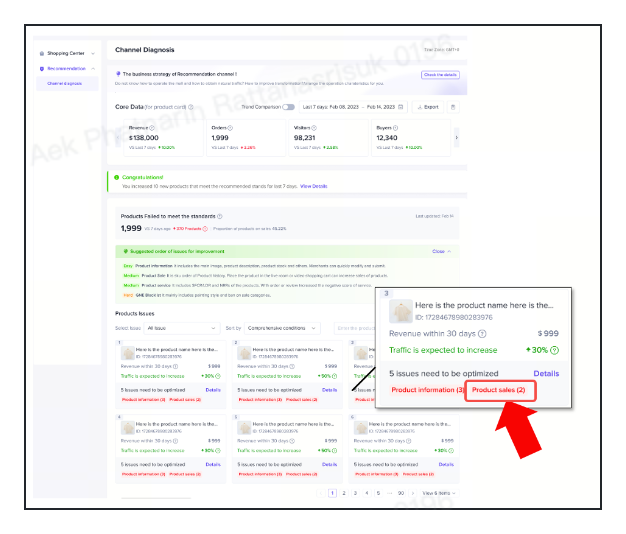Click Revenue within 30 days help icon on card 1

tap(176, 366)
